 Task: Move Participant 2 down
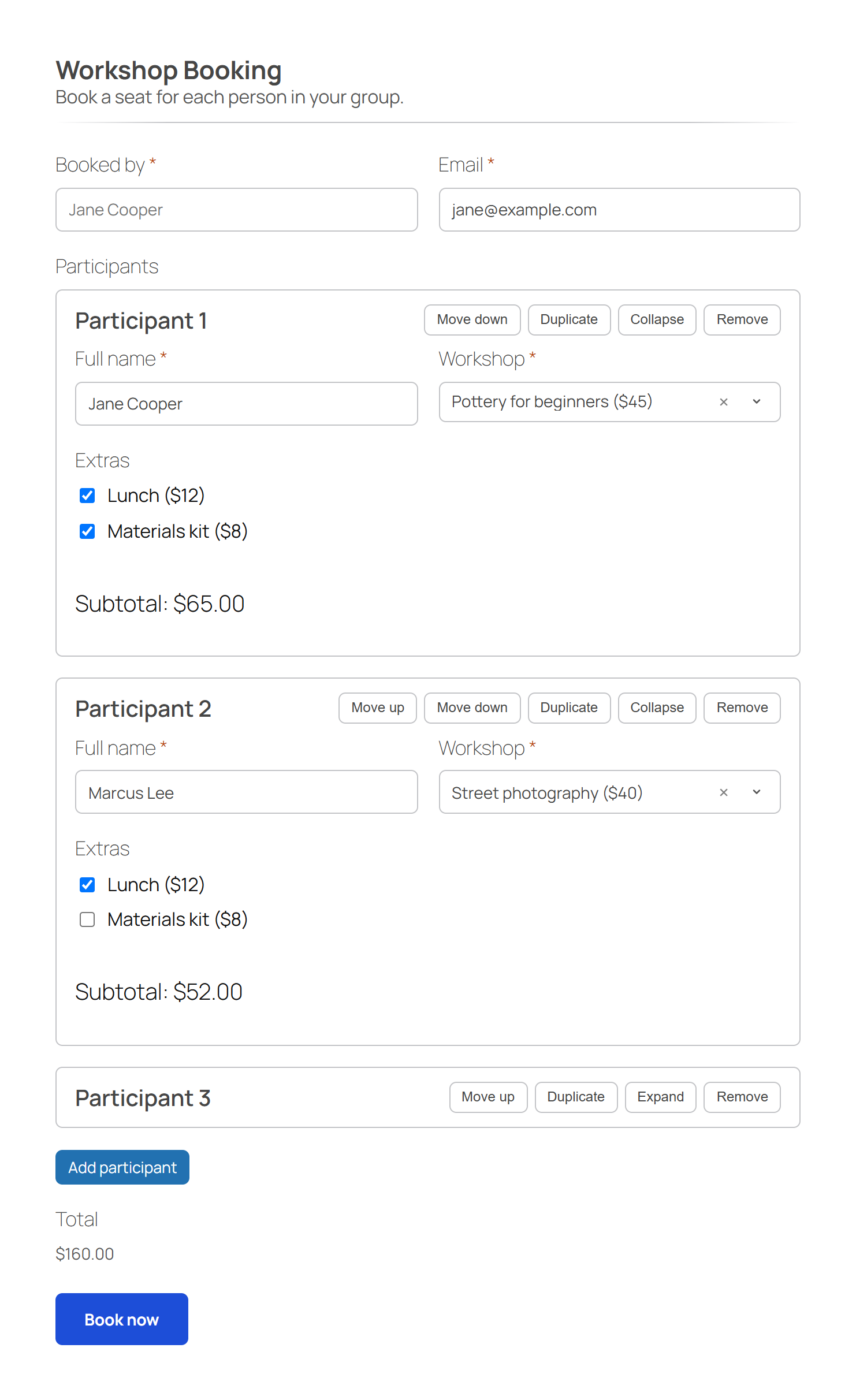click(x=472, y=708)
